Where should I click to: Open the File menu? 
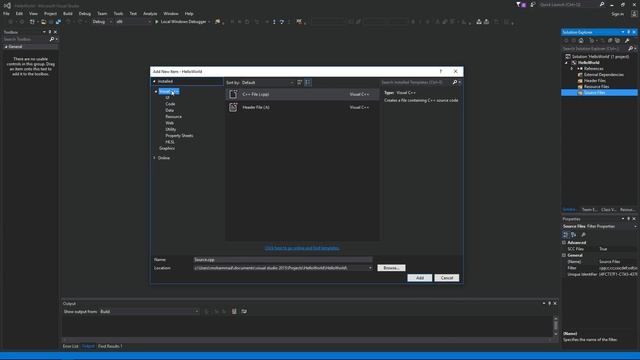pos(7,13)
